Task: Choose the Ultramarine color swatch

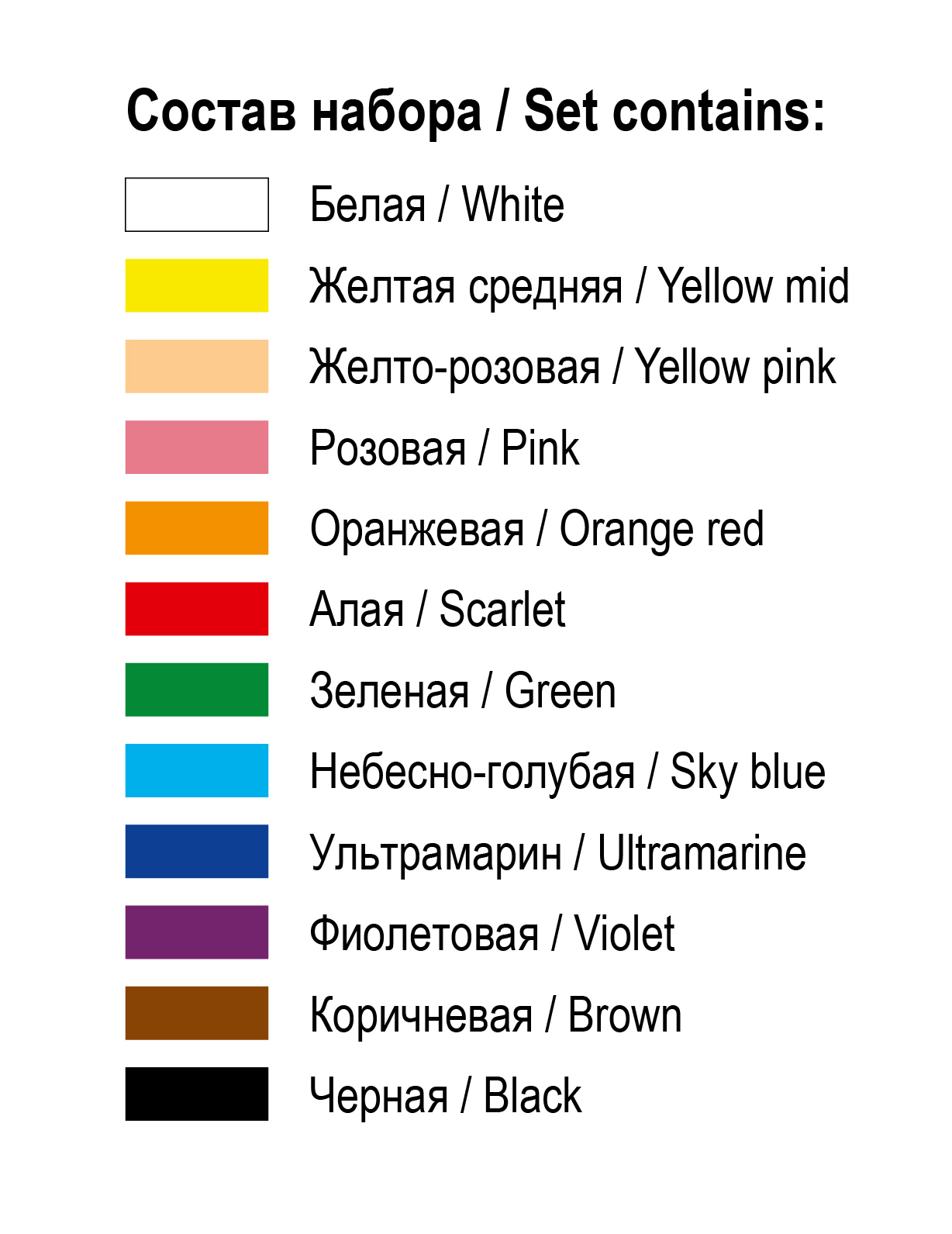Action: (x=197, y=851)
